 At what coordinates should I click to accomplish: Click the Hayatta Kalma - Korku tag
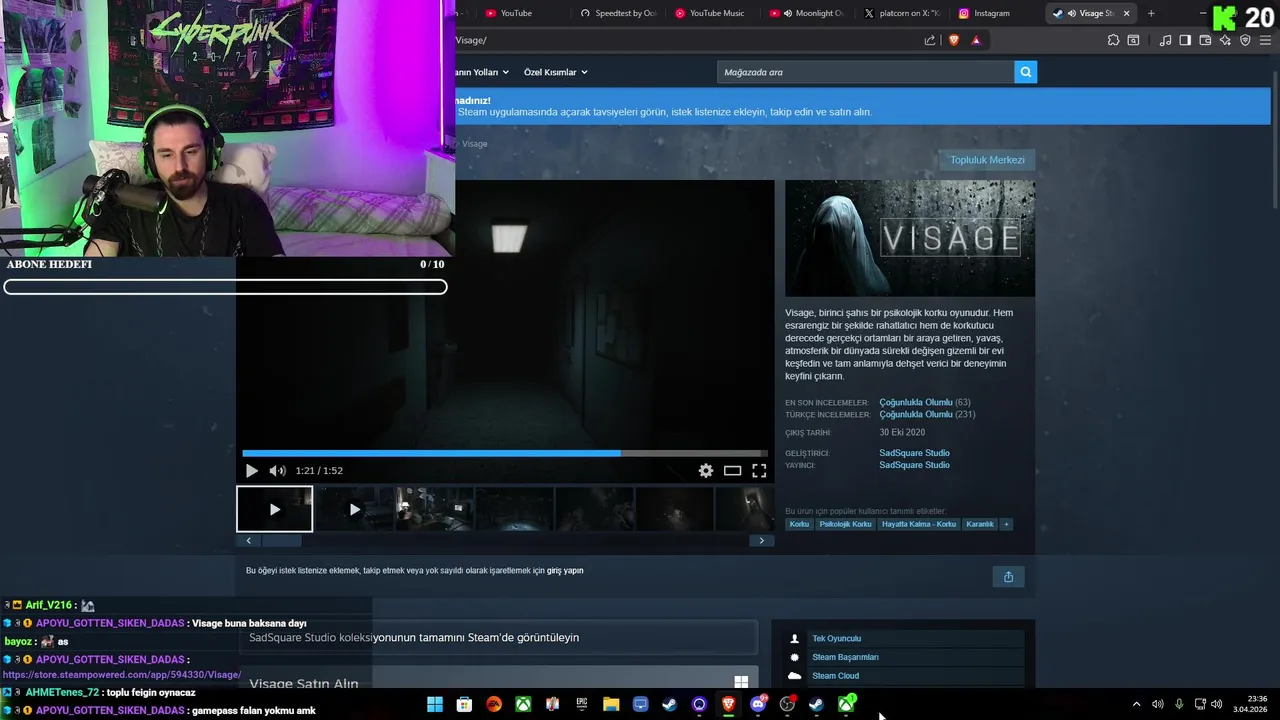[918, 524]
